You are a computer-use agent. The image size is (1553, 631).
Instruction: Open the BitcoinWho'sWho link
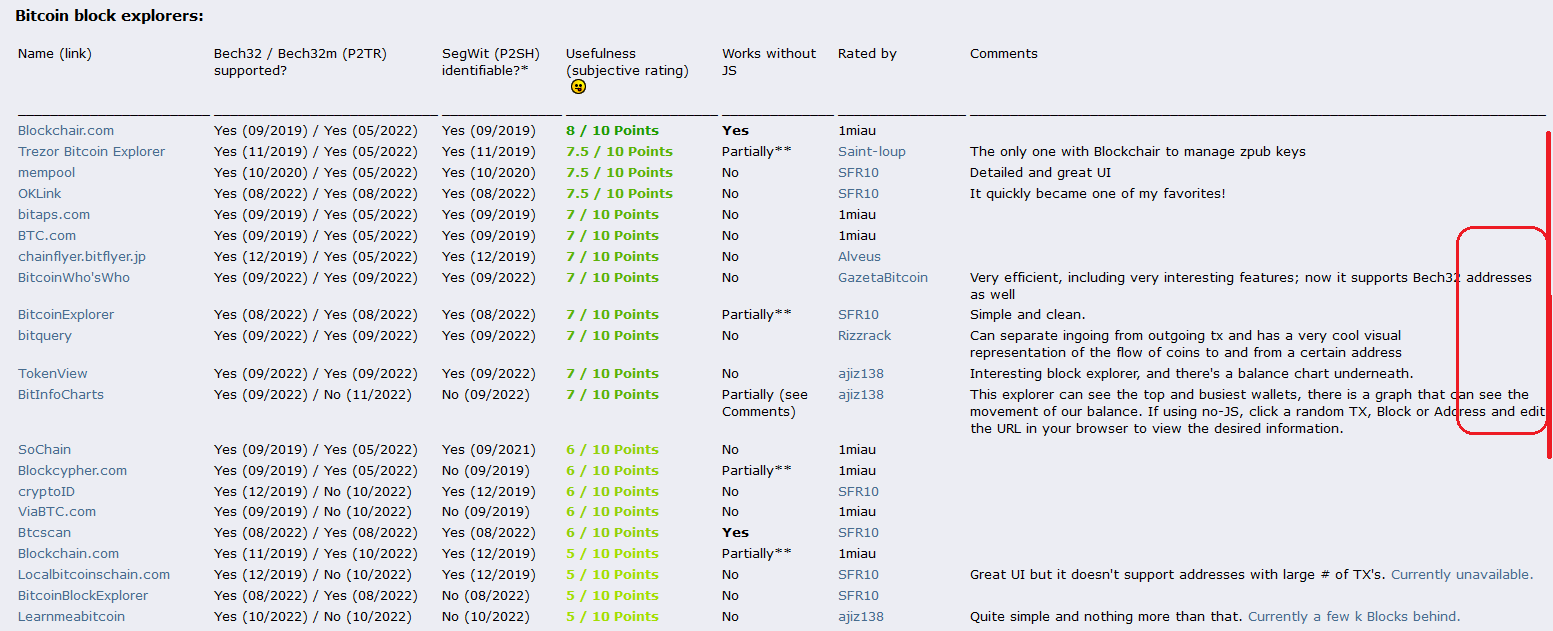74,277
